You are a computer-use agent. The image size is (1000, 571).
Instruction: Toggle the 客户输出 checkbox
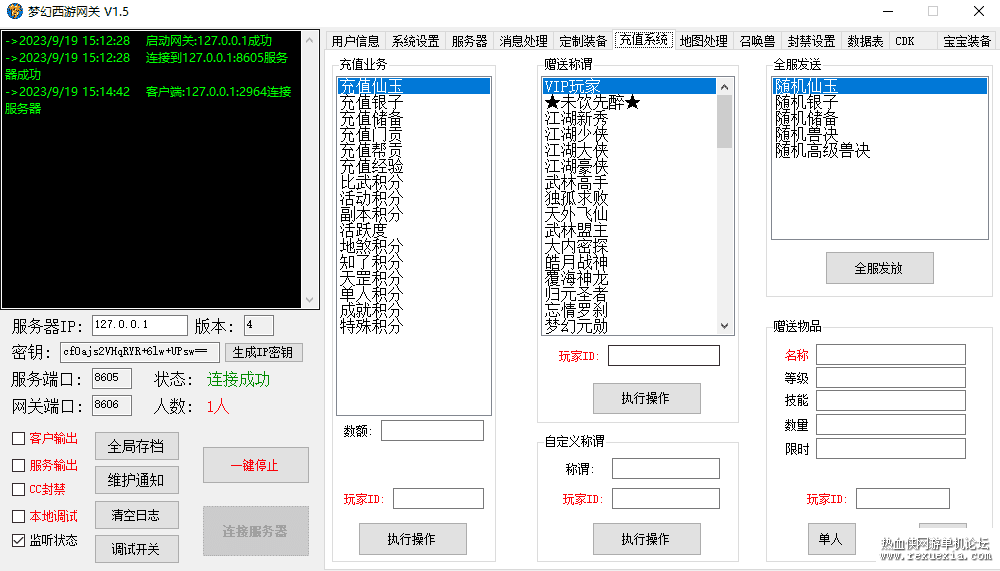pyautogui.click(x=18, y=438)
